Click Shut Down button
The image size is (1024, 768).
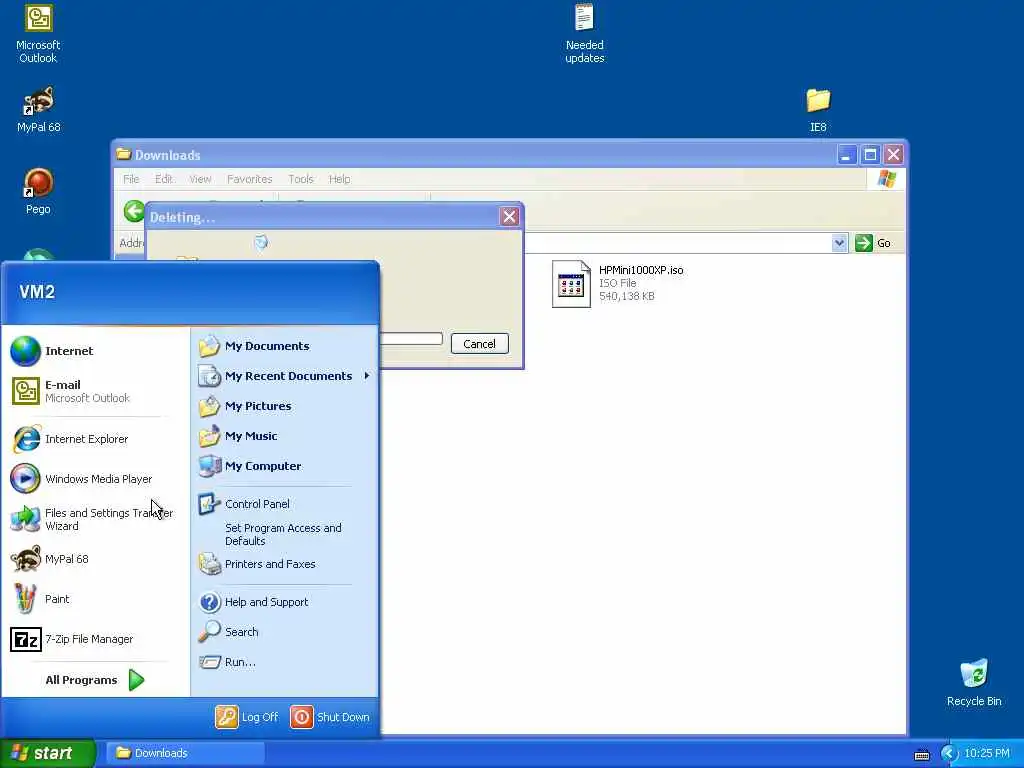330,717
